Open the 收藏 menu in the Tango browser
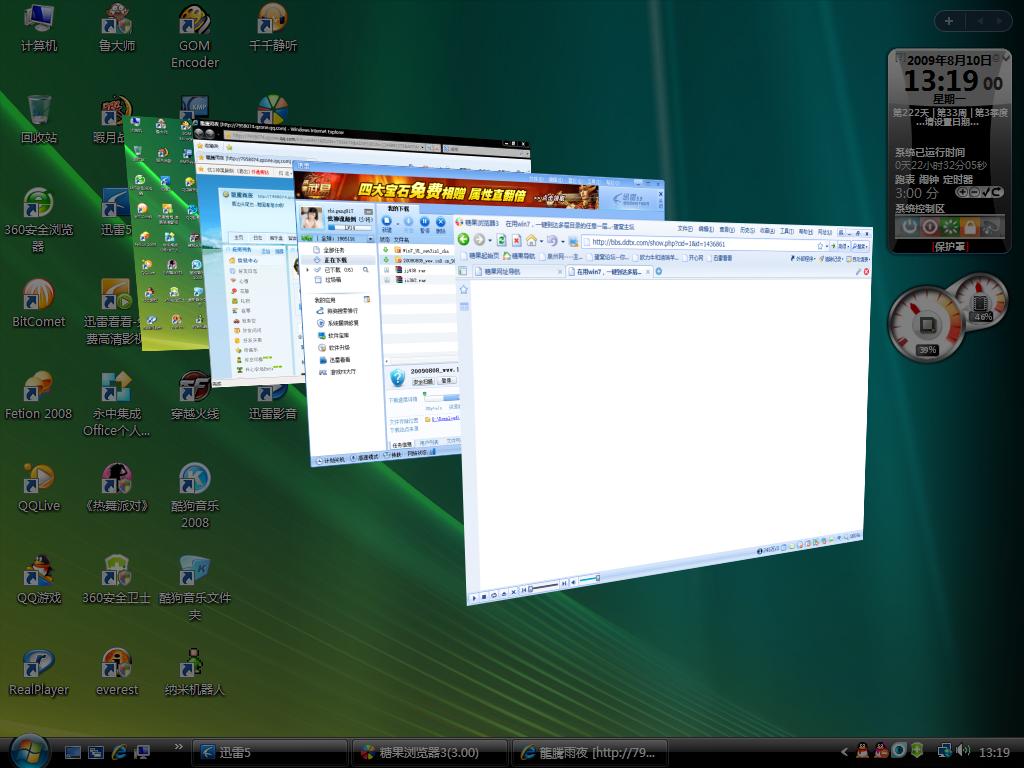 (767, 231)
